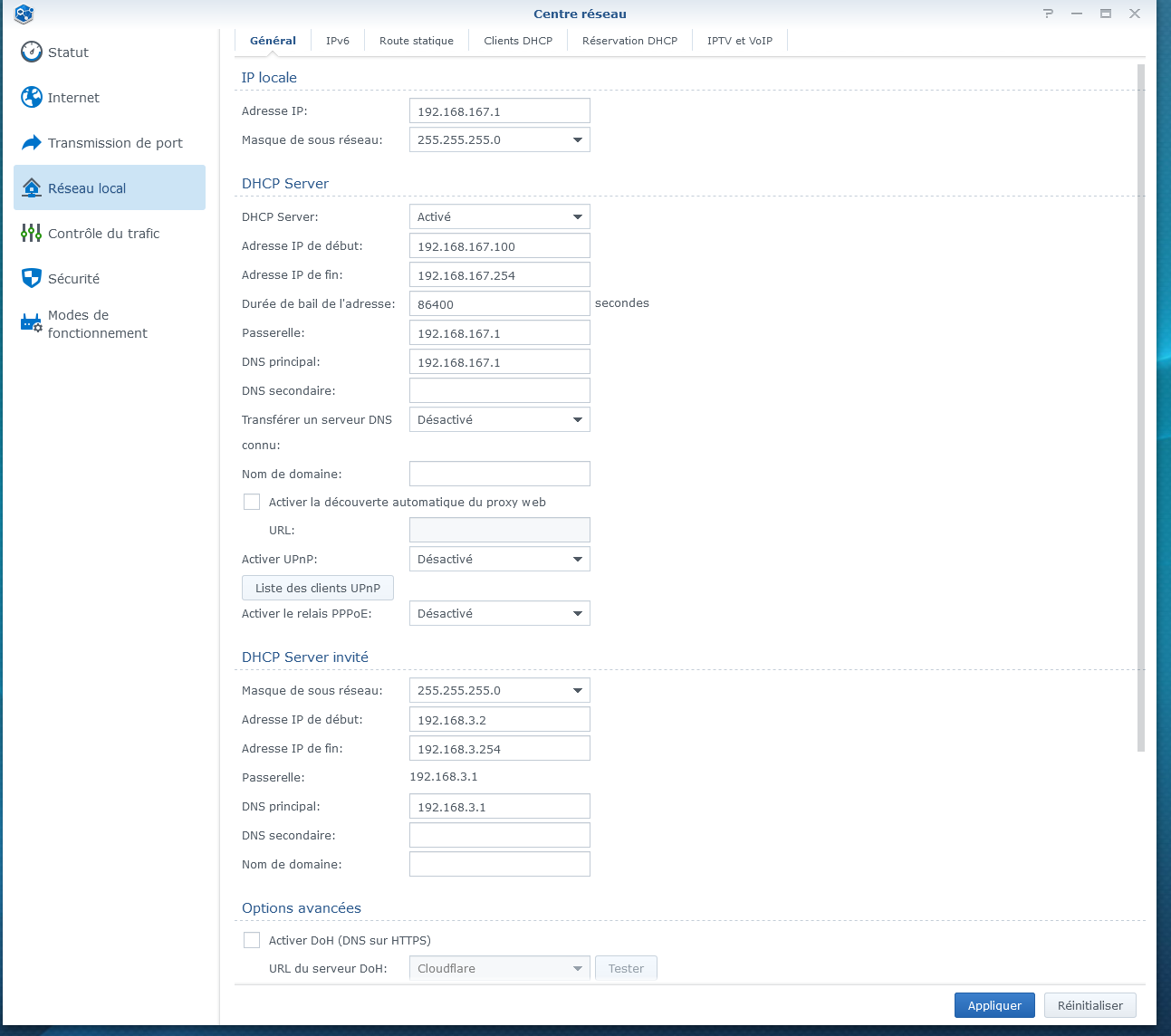Click the Statut gauge icon

[32, 52]
